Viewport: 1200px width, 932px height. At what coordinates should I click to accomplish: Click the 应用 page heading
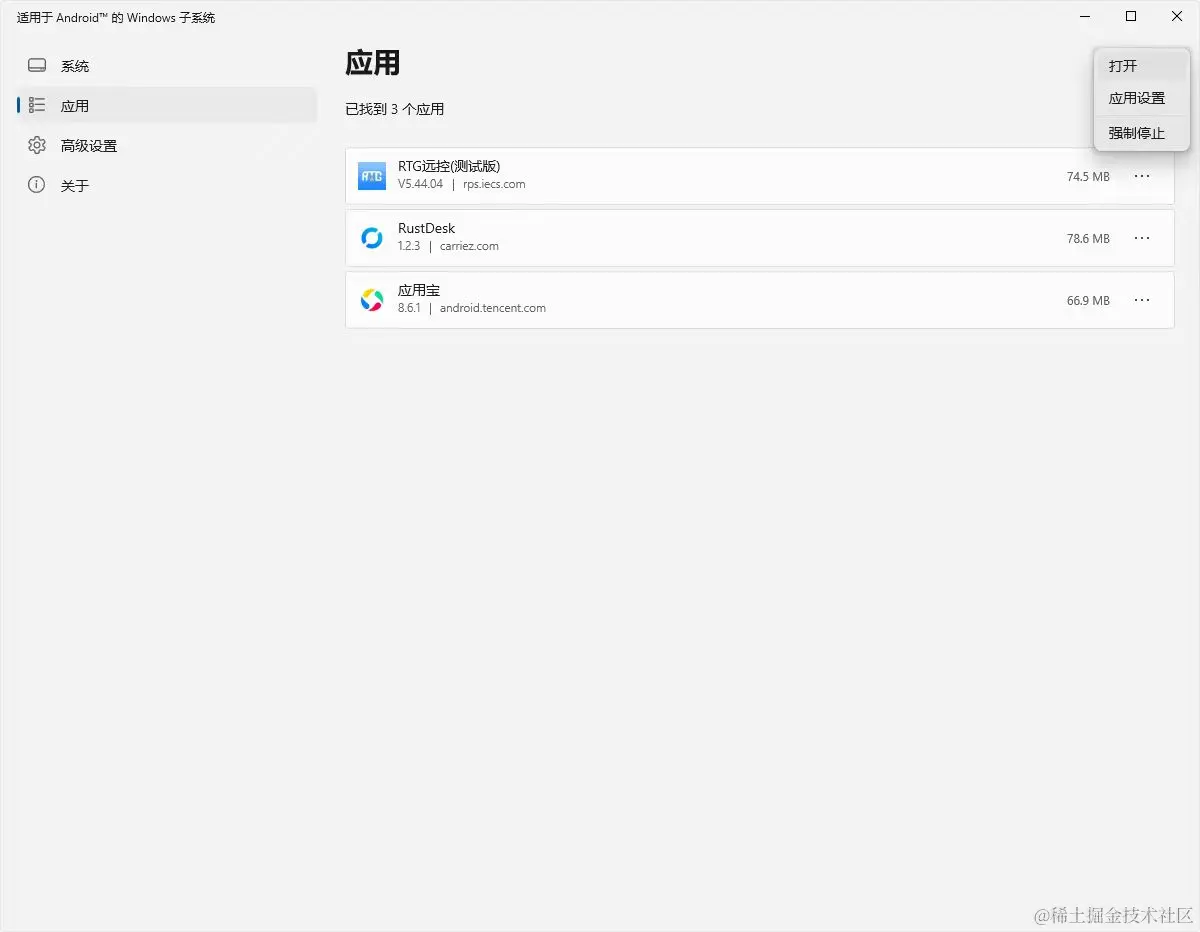tap(373, 63)
